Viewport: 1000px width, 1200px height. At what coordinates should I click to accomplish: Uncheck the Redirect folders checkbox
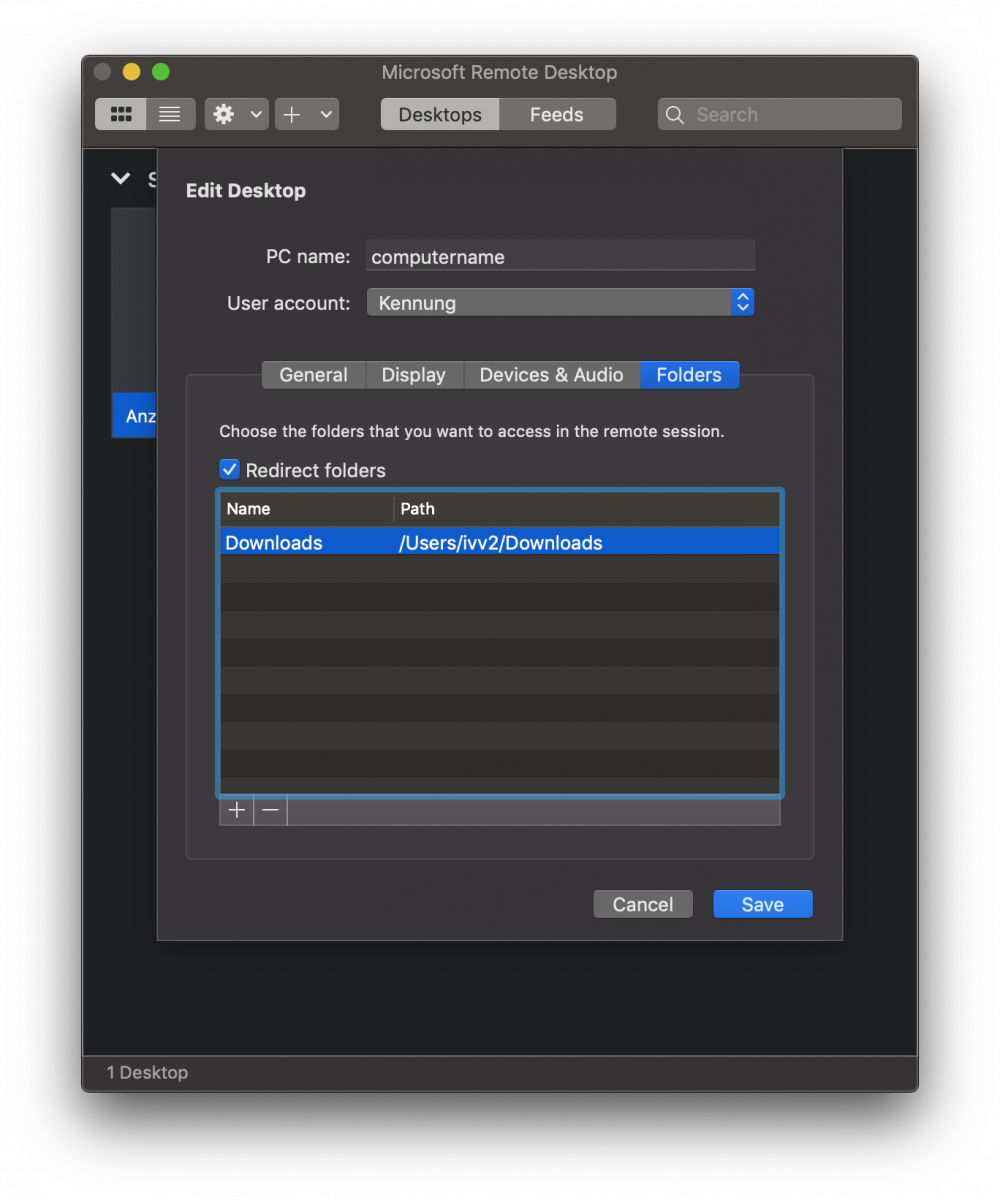click(230, 469)
